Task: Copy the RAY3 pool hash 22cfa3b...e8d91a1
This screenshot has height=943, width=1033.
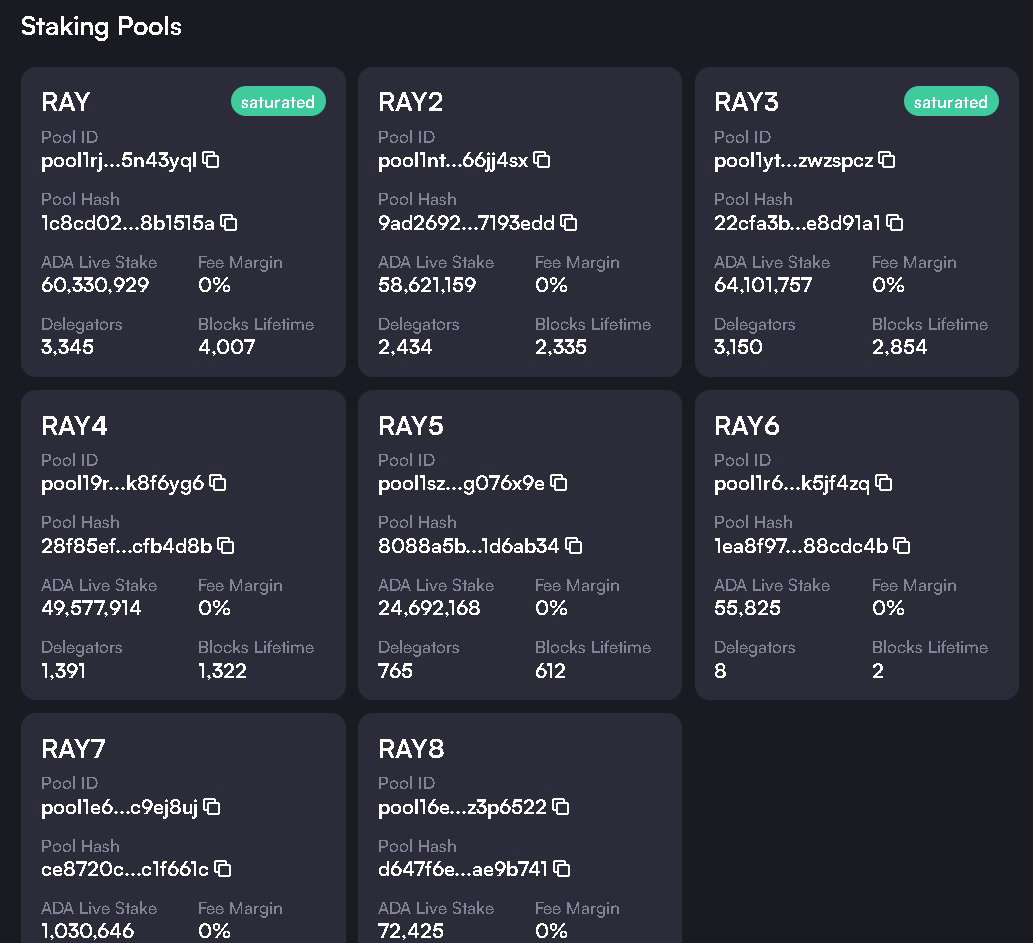Action: pos(895,223)
